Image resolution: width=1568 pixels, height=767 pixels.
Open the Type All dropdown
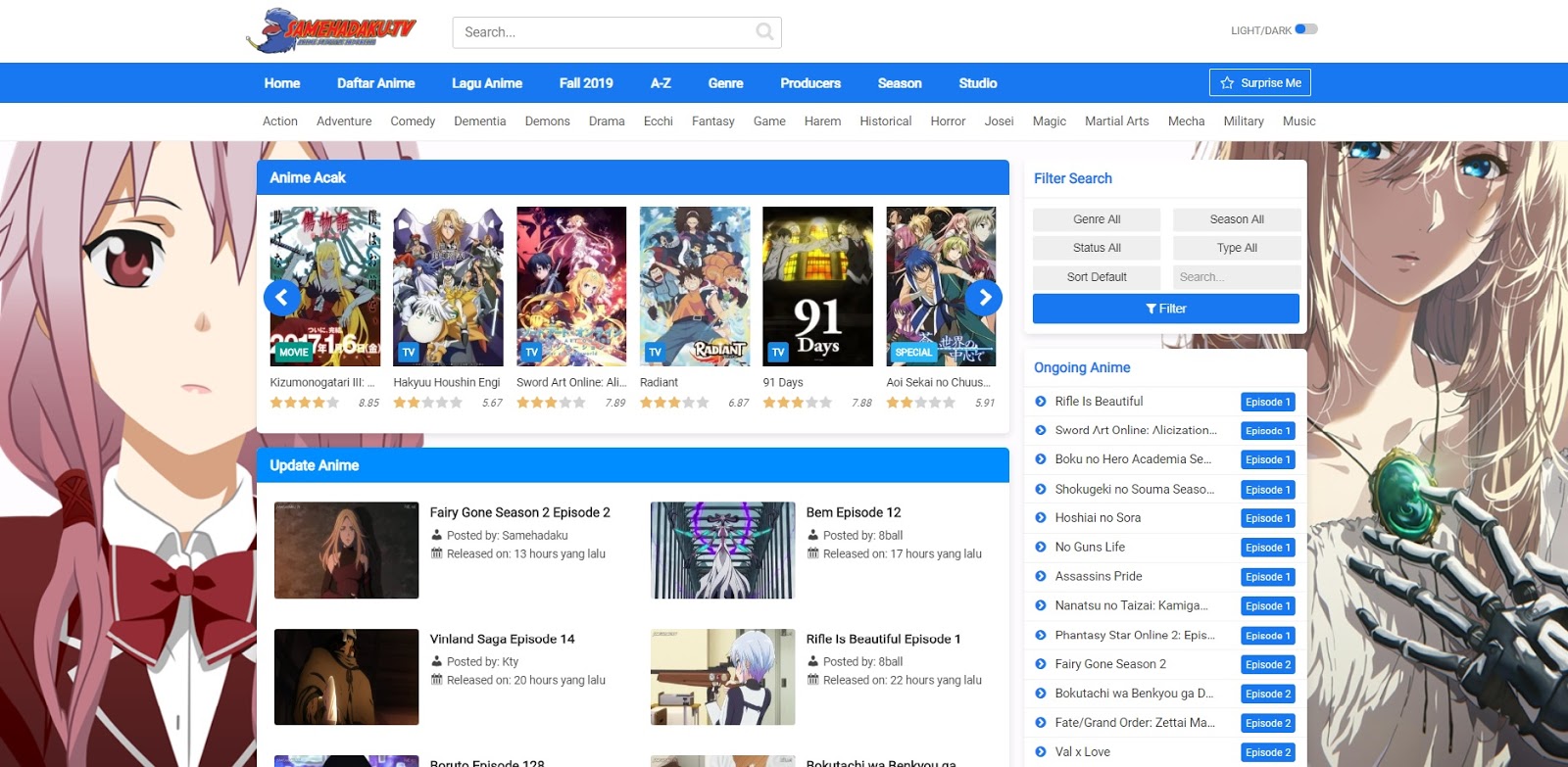click(1237, 248)
